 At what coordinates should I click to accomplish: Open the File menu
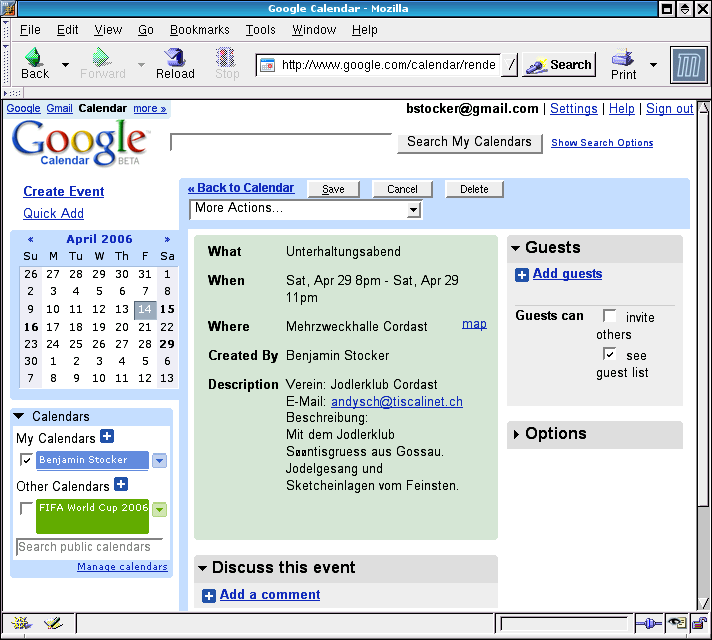(30, 30)
